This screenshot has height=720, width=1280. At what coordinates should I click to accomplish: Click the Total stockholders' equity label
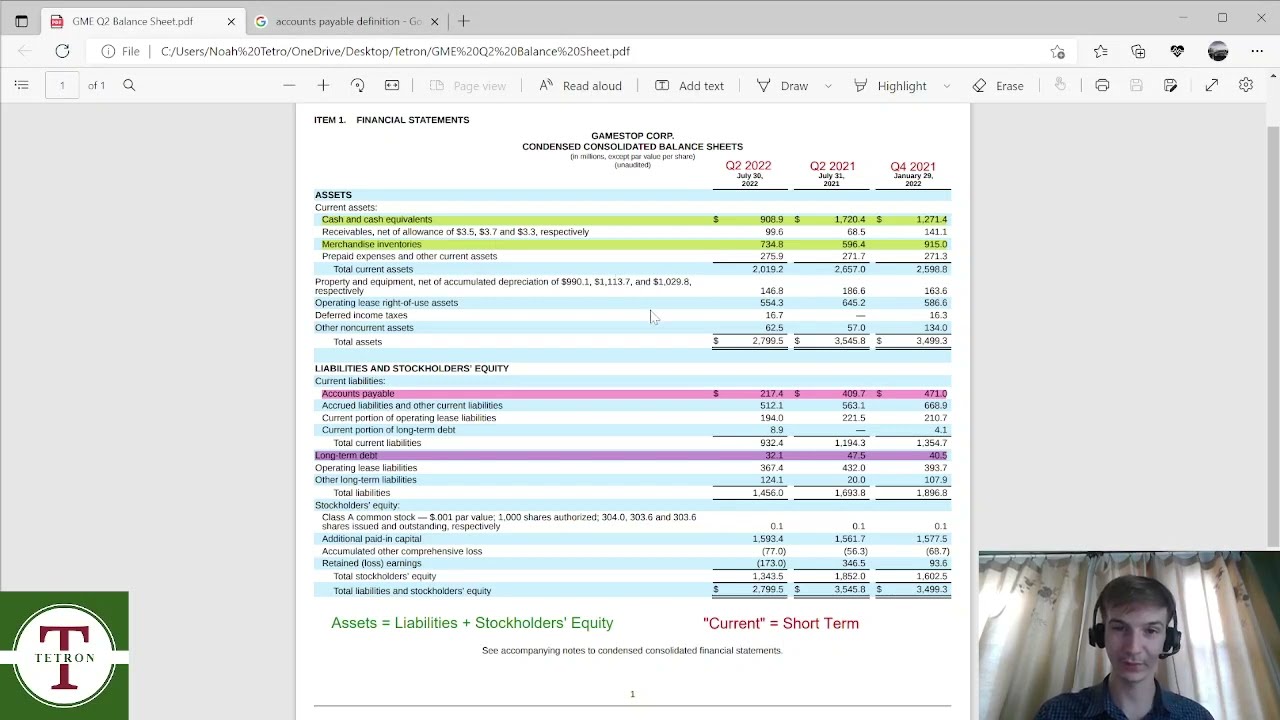pyautogui.click(x=385, y=576)
